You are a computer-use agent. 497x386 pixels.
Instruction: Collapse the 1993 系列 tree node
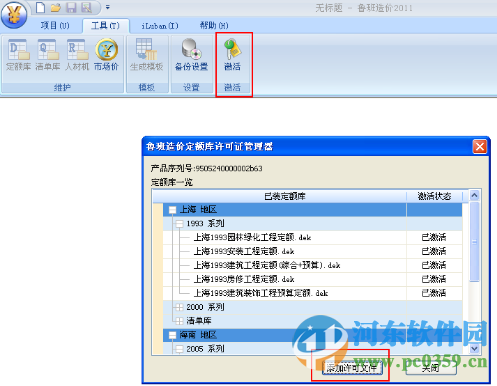click(x=179, y=224)
